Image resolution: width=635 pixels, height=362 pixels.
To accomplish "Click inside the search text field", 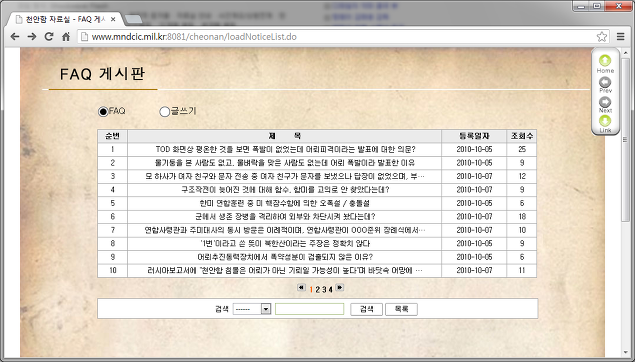I will (x=309, y=309).
